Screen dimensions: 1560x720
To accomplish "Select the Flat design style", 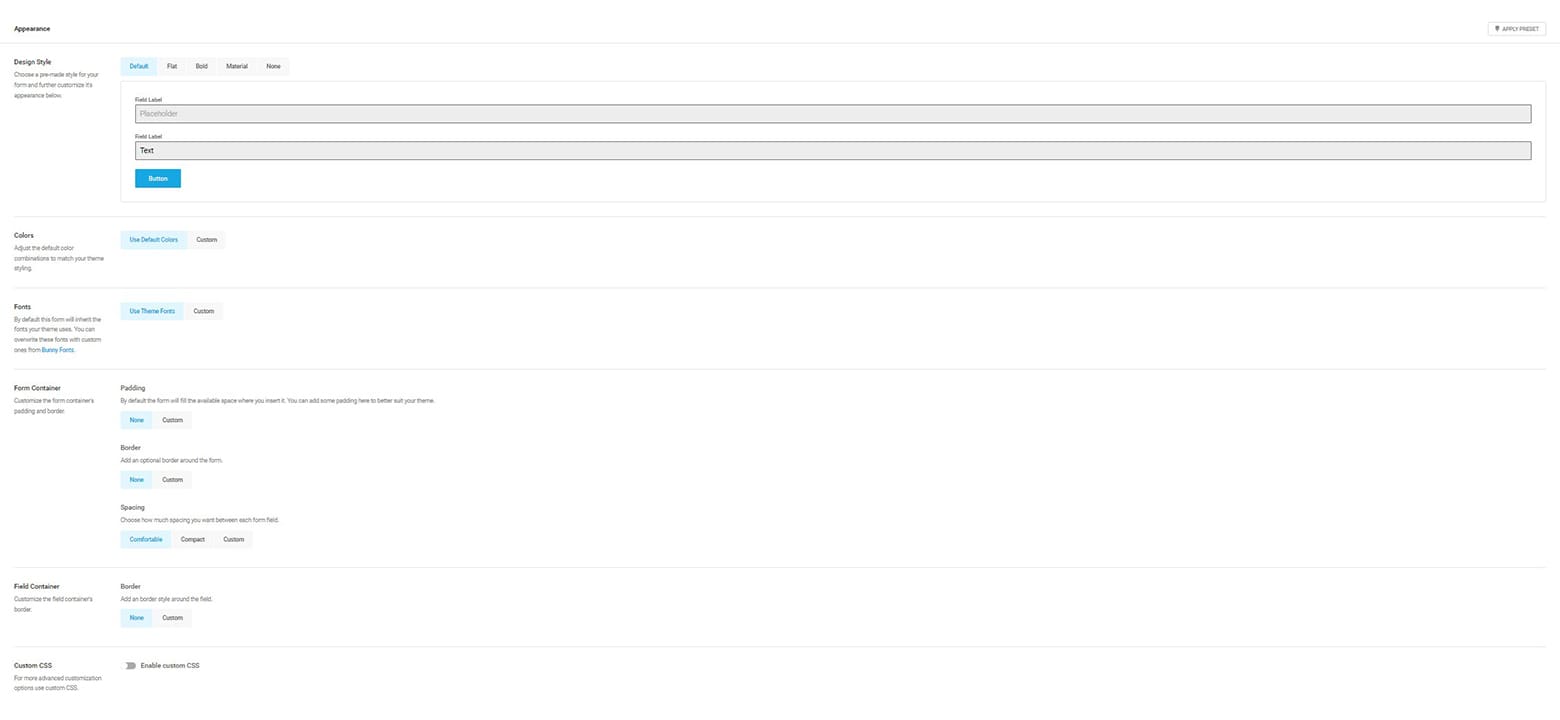I will 171,66.
